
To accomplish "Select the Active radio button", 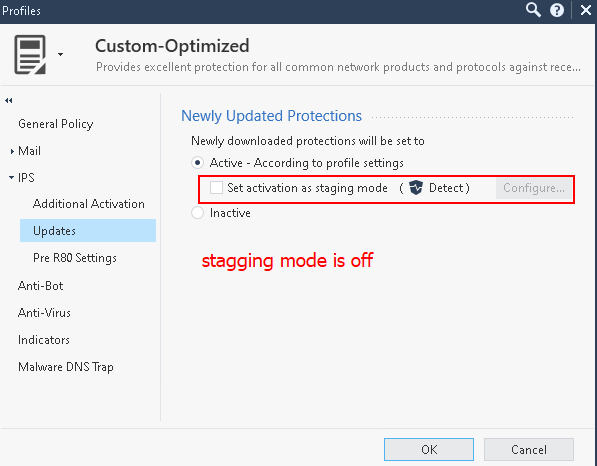I will click(x=197, y=163).
